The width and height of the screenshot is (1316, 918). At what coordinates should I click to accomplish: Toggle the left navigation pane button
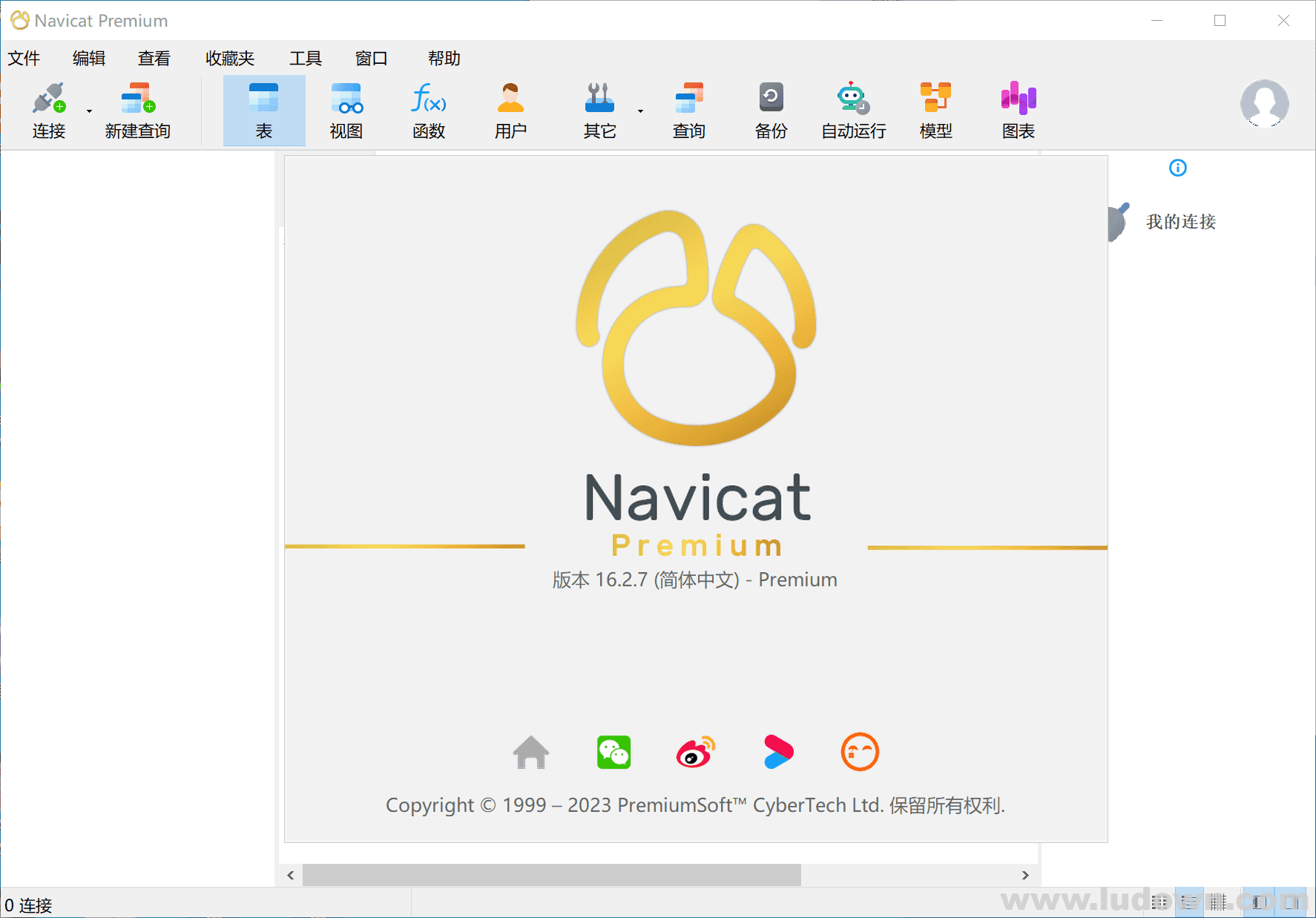coord(1259,902)
